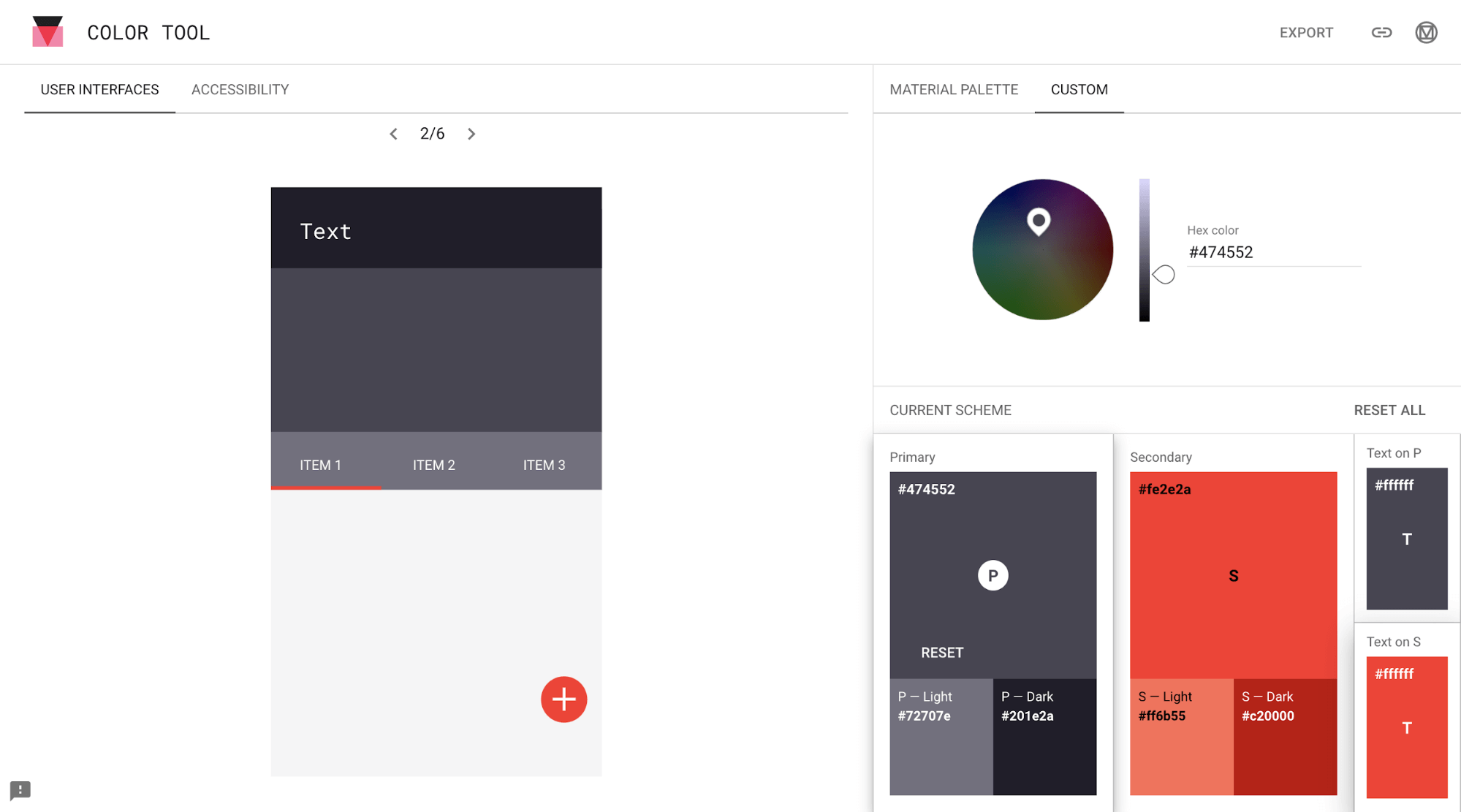Go to previous UI preview arrow
Image resolution: width=1461 pixels, height=812 pixels.
[x=393, y=134]
